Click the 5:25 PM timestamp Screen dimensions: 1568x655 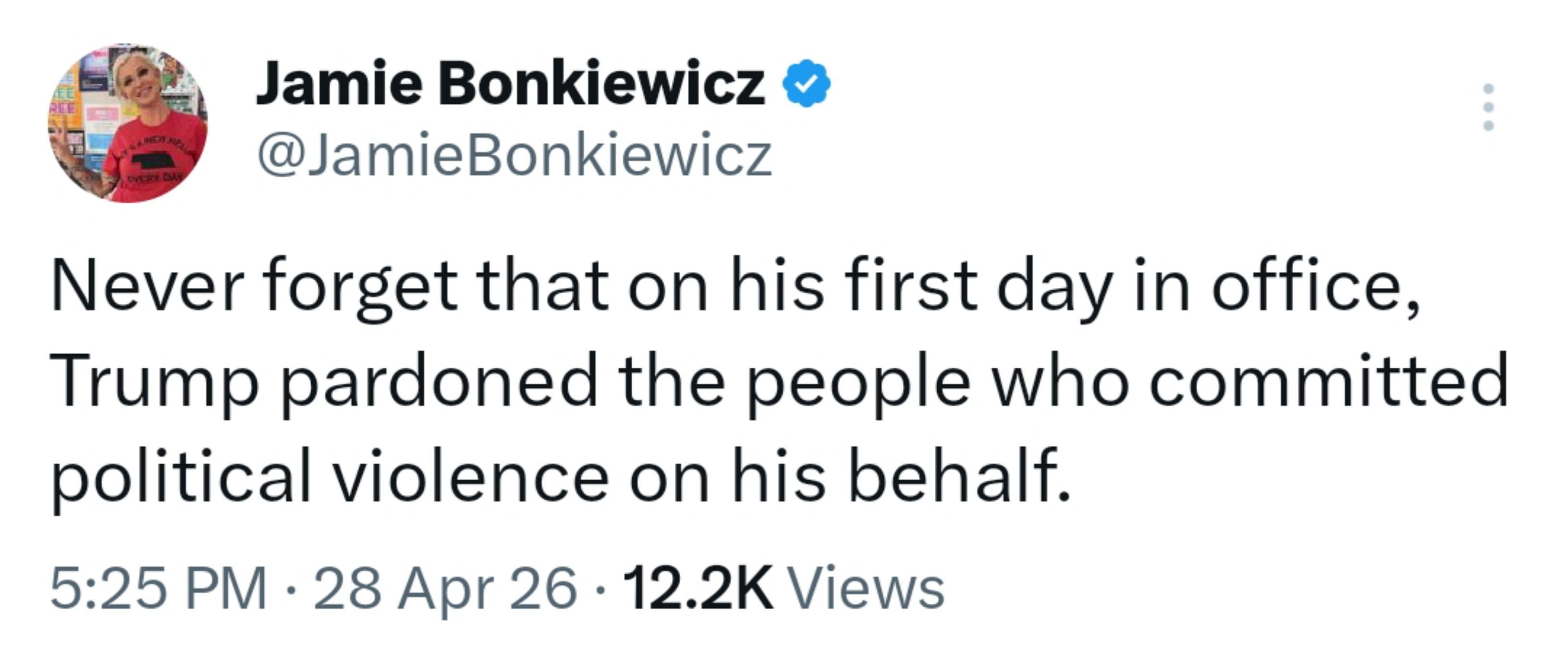(x=158, y=587)
